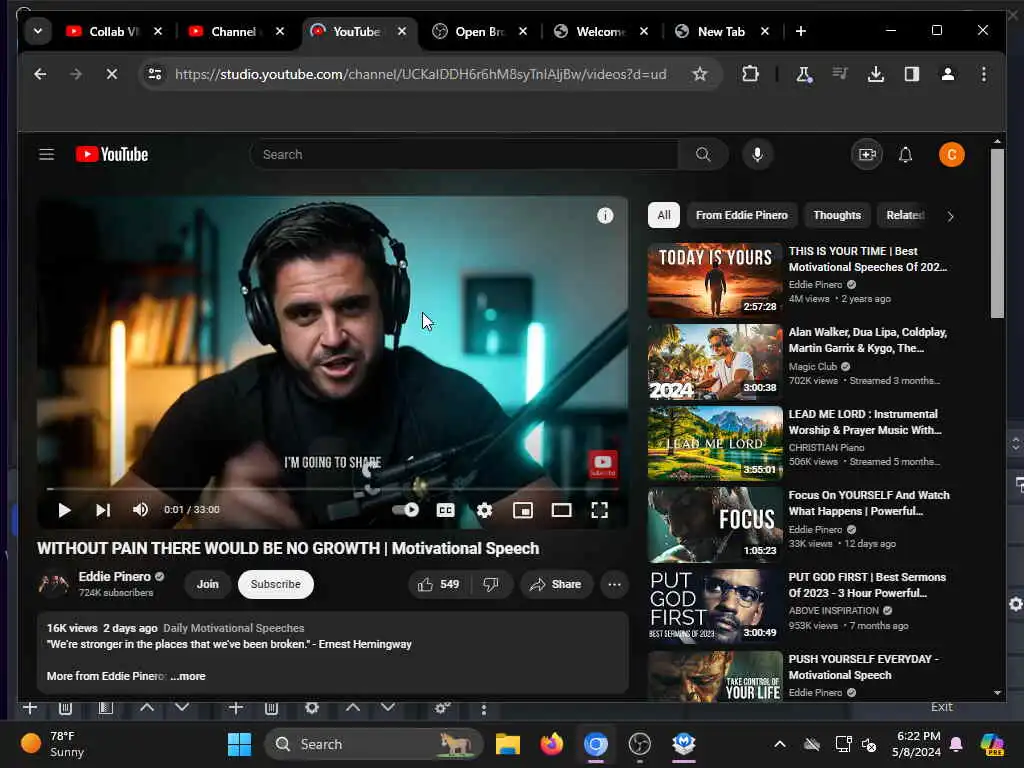The width and height of the screenshot is (1024, 768).
Task: Click the Share button
Action: tap(556, 584)
